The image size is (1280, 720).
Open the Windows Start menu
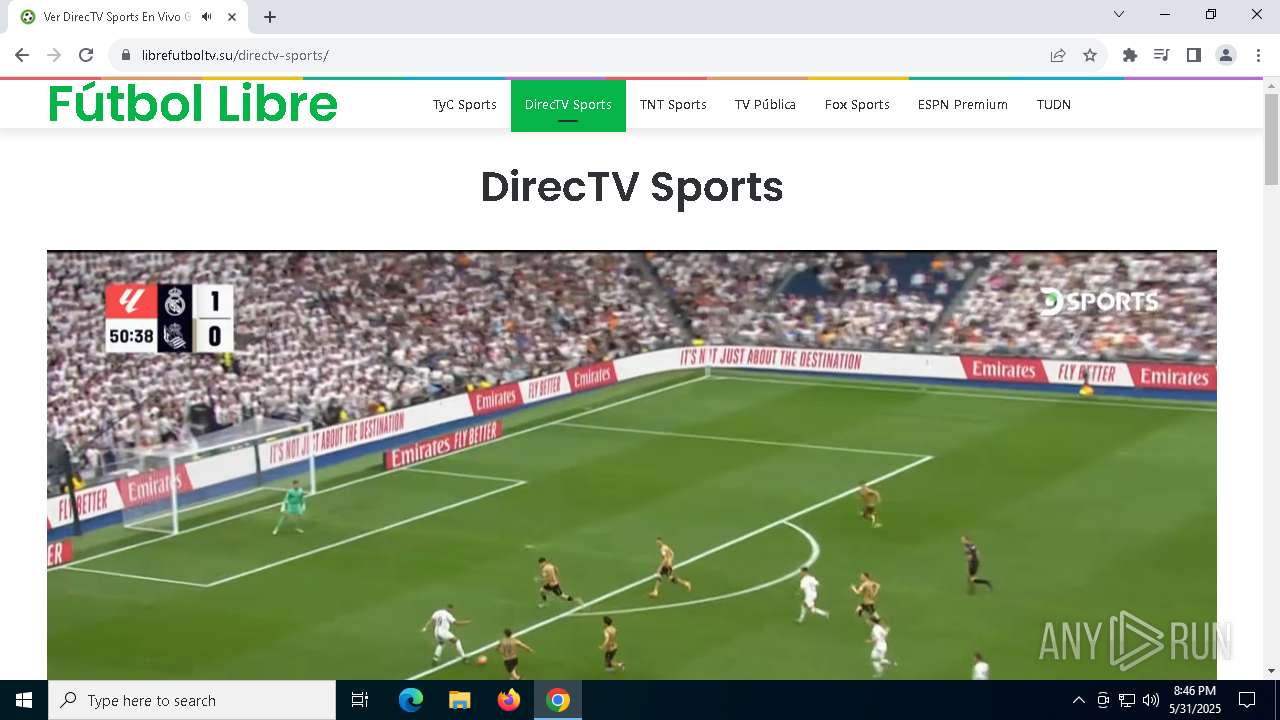click(x=24, y=700)
